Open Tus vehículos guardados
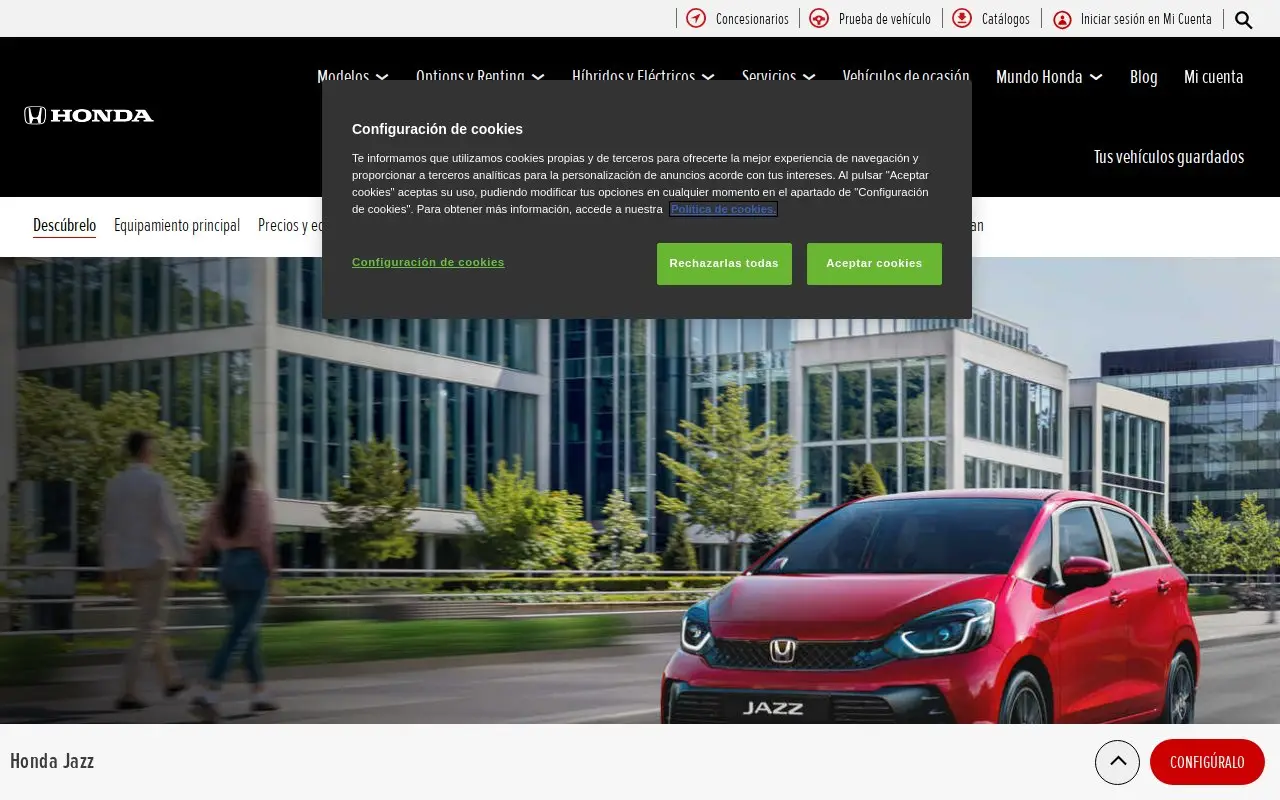 click(x=1169, y=157)
